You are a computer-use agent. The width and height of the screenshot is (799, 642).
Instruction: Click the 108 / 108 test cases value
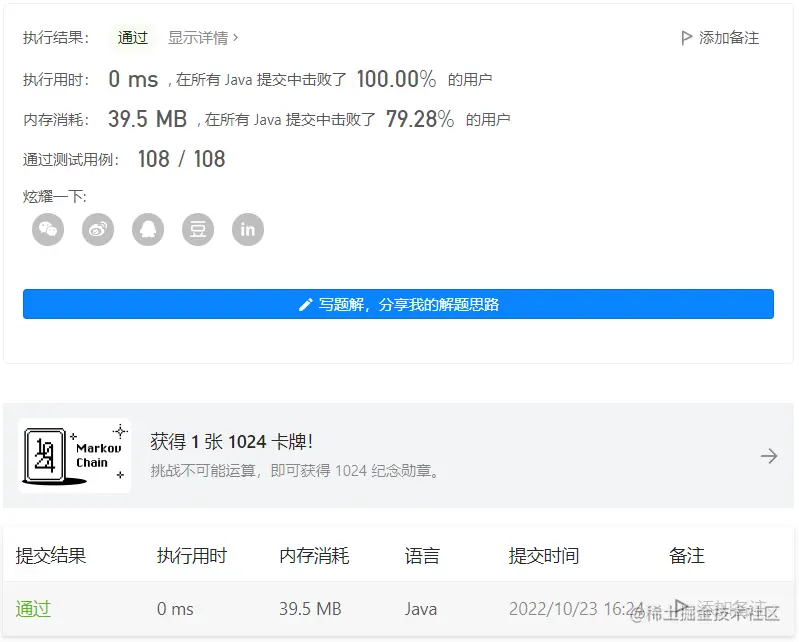coord(181,159)
